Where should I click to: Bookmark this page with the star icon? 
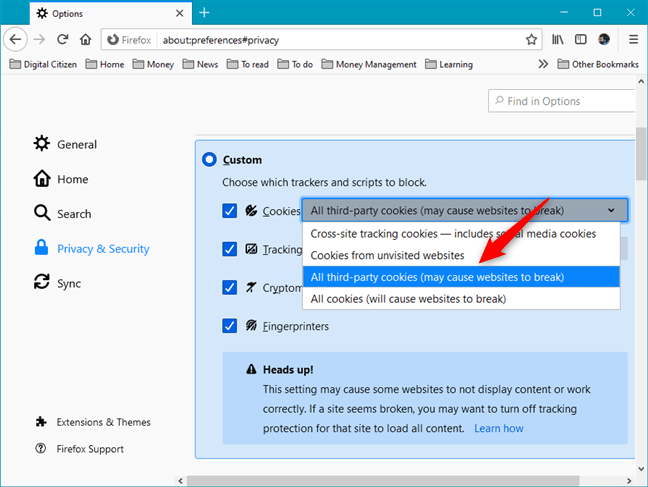(532, 39)
